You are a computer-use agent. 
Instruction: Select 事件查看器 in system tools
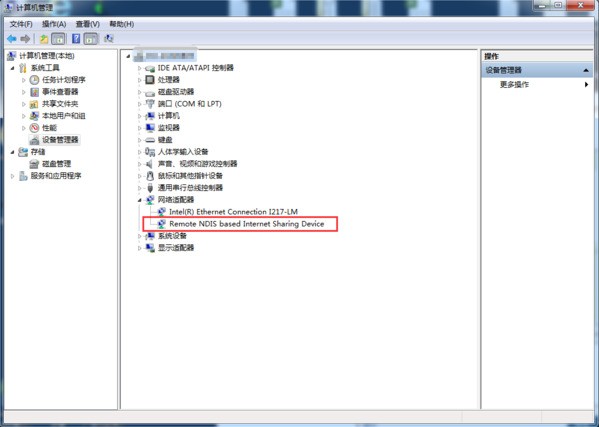[60, 92]
